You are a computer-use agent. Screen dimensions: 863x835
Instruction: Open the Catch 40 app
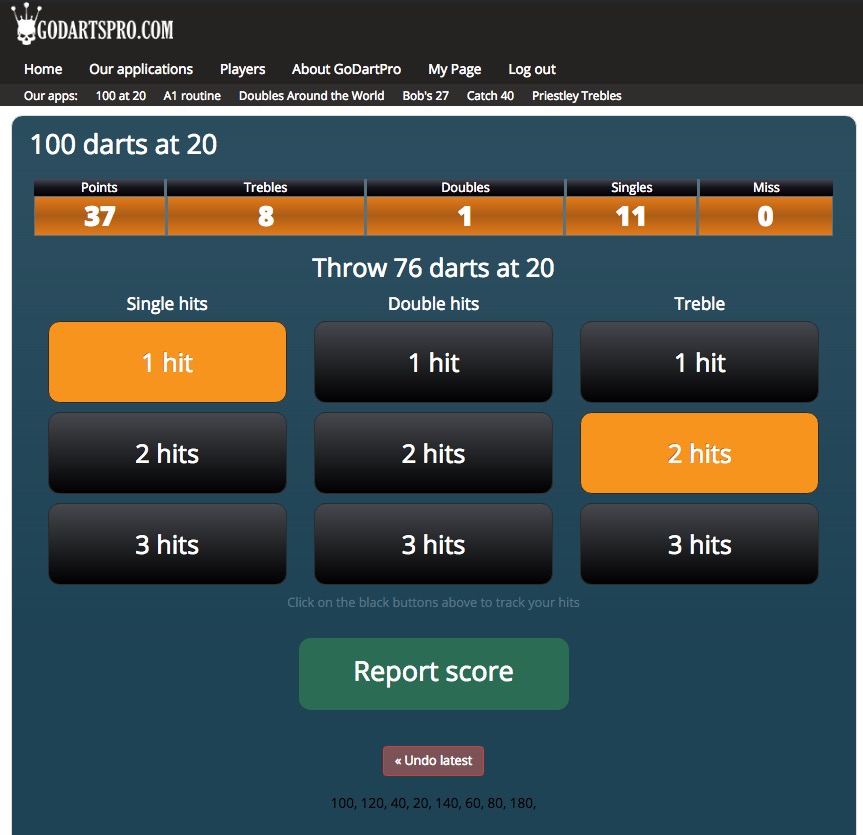click(x=490, y=96)
